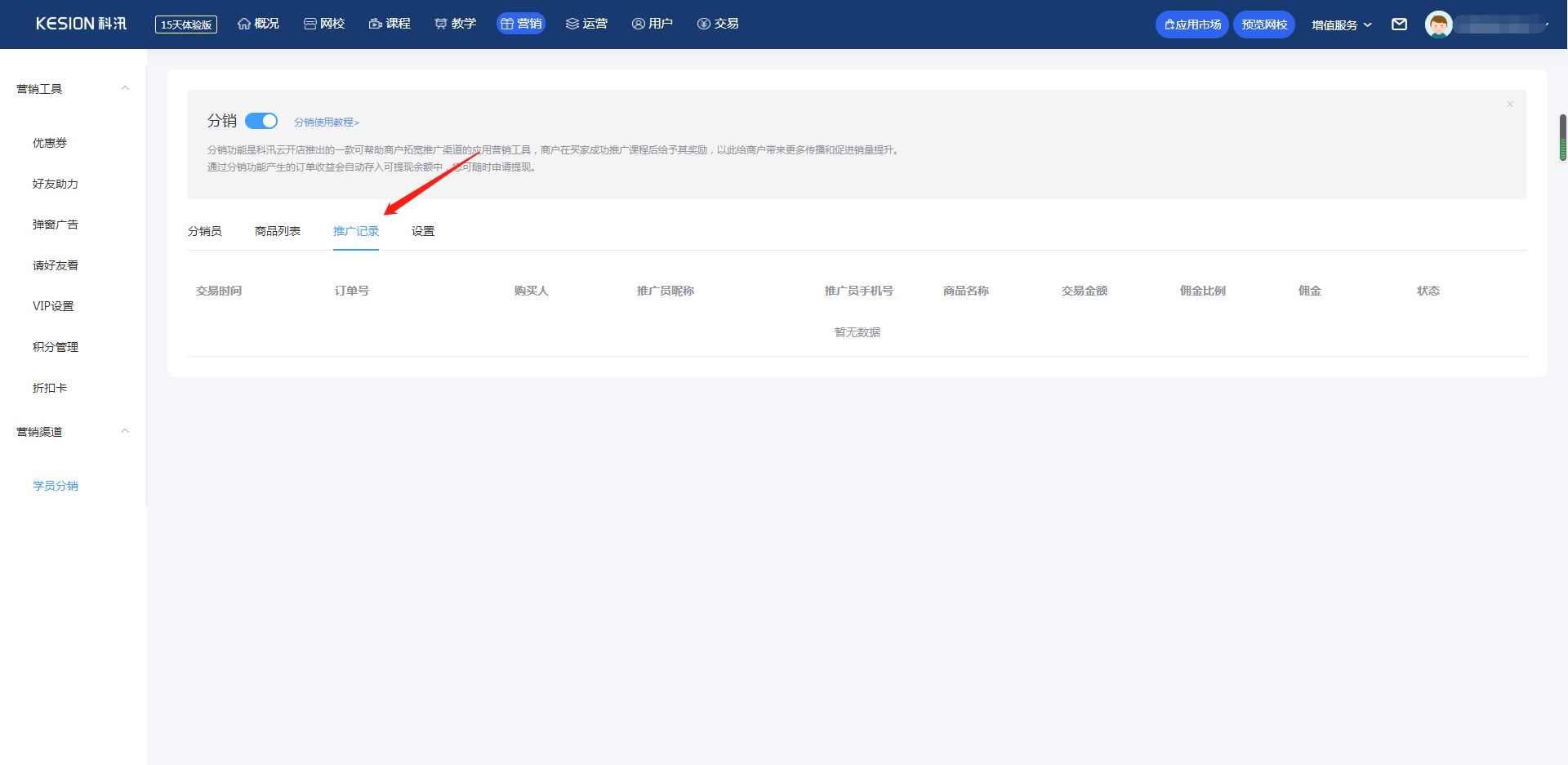This screenshot has width=1568, height=765.
Task: Open the 设置 tab
Action: [423, 231]
